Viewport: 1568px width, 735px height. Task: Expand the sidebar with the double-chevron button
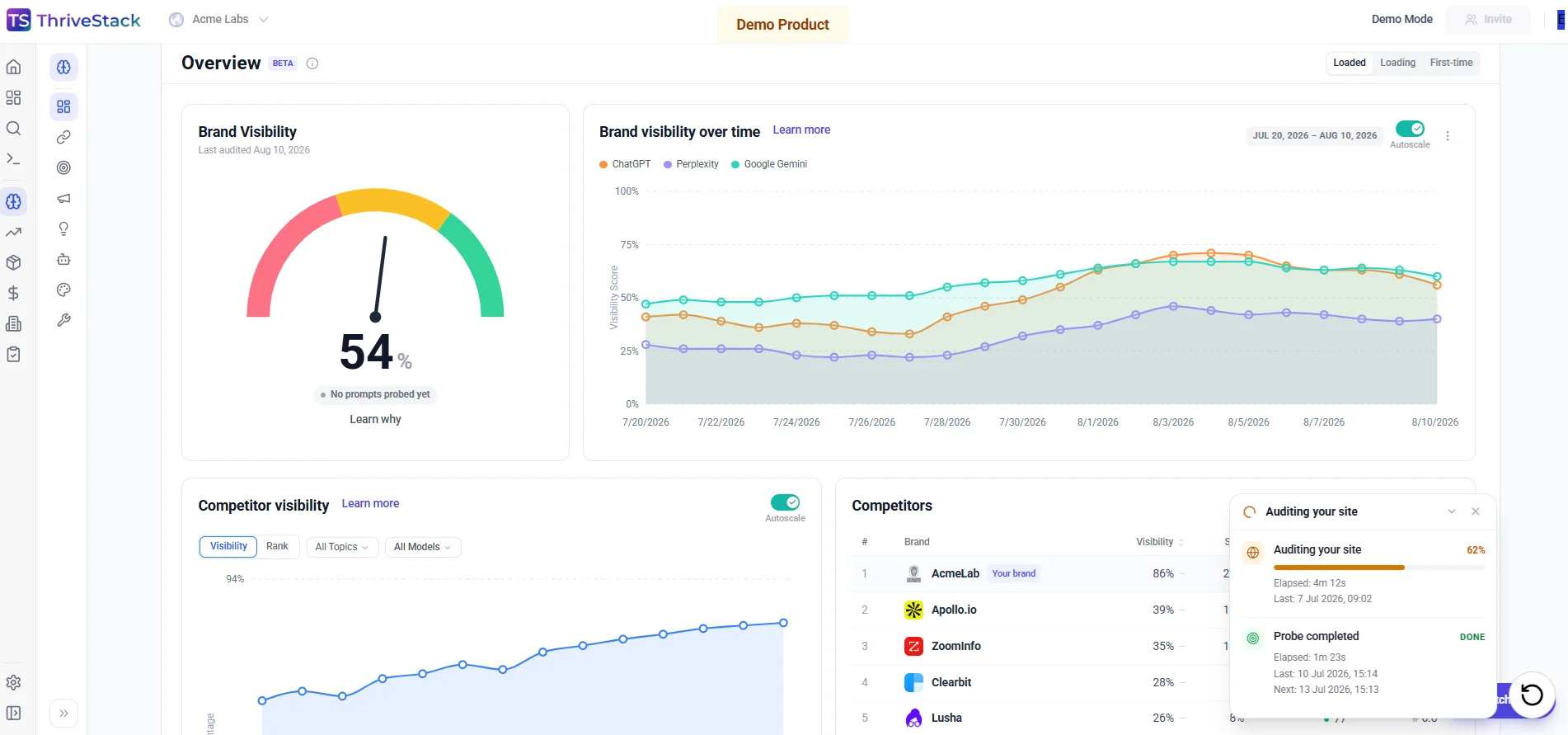click(x=63, y=714)
